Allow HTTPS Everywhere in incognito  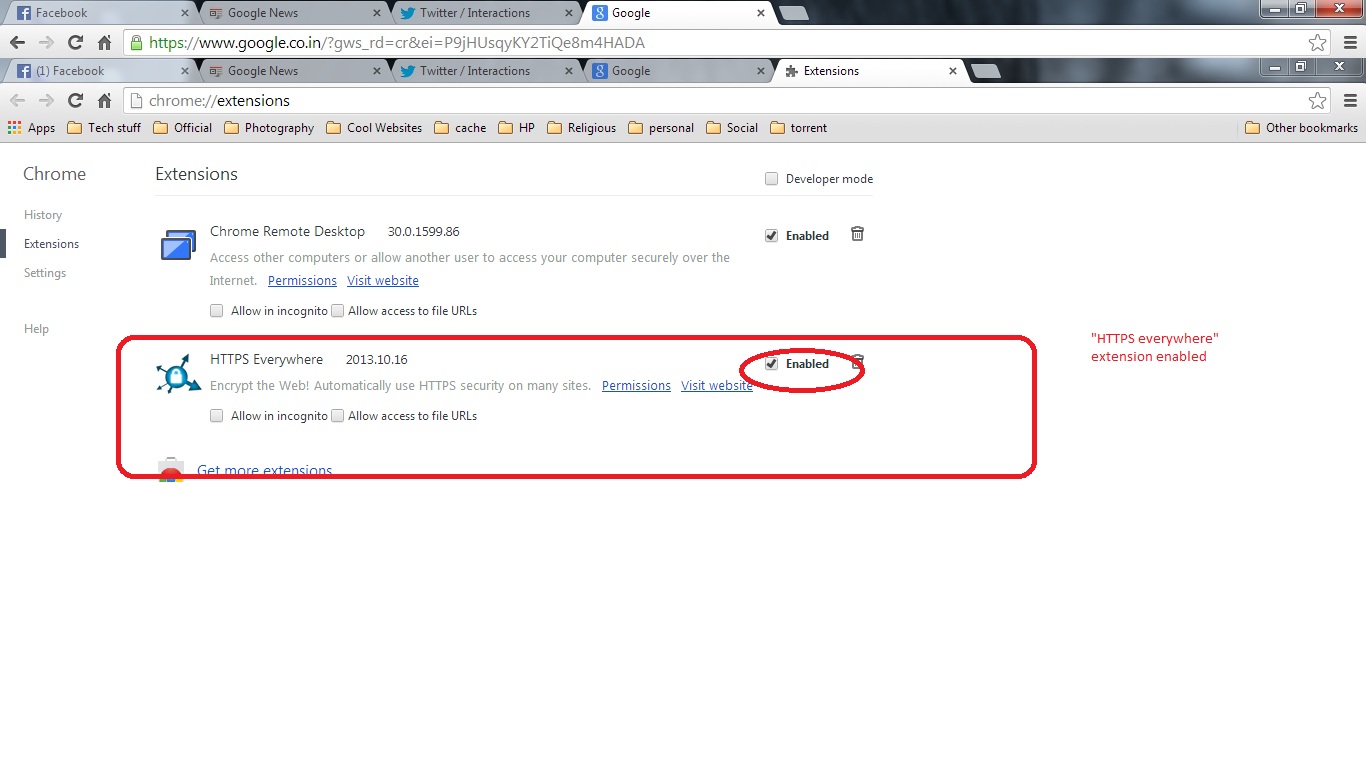(216, 416)
